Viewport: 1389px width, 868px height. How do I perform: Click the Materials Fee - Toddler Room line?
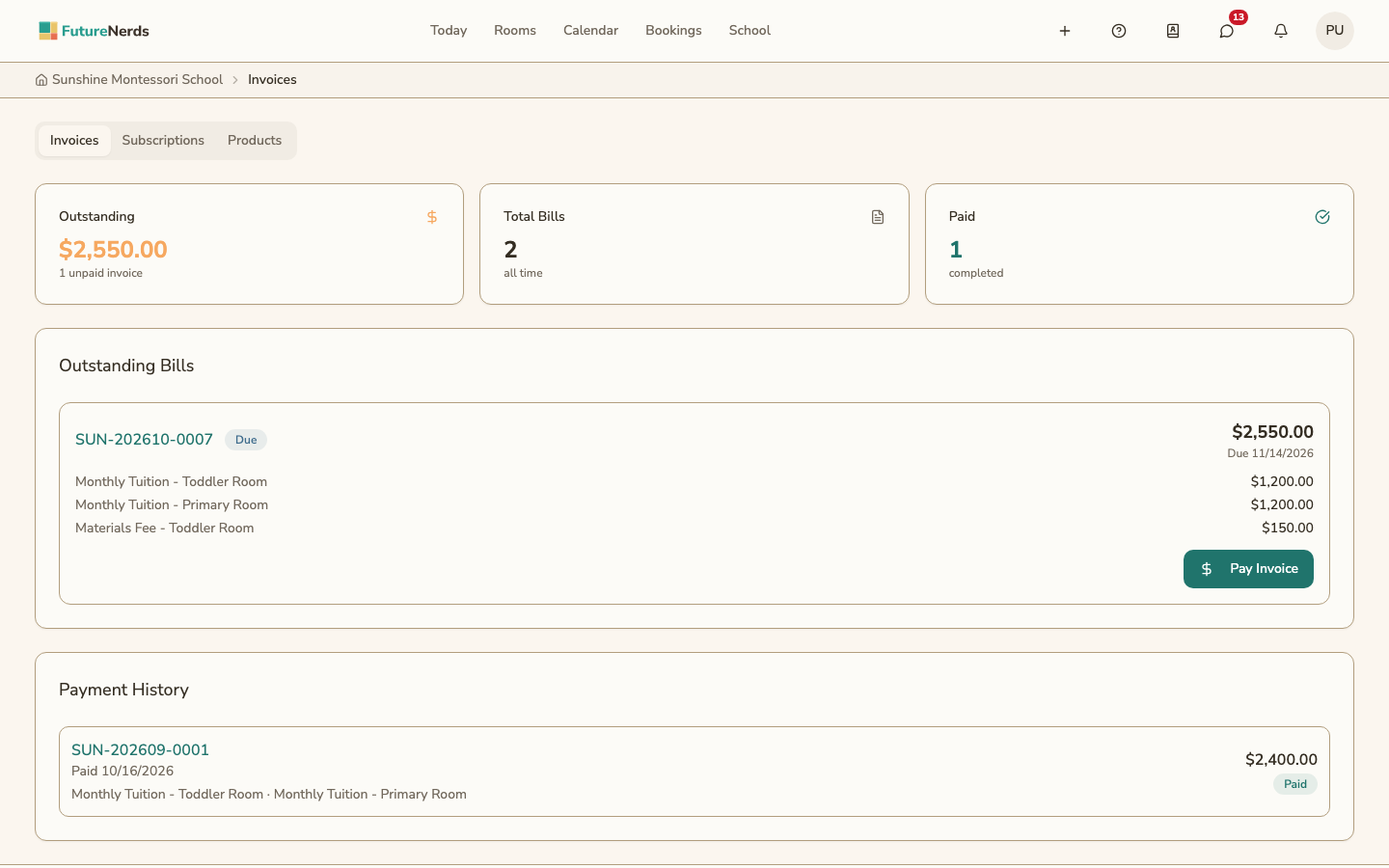pyautogui.click(x=165, y=529)
